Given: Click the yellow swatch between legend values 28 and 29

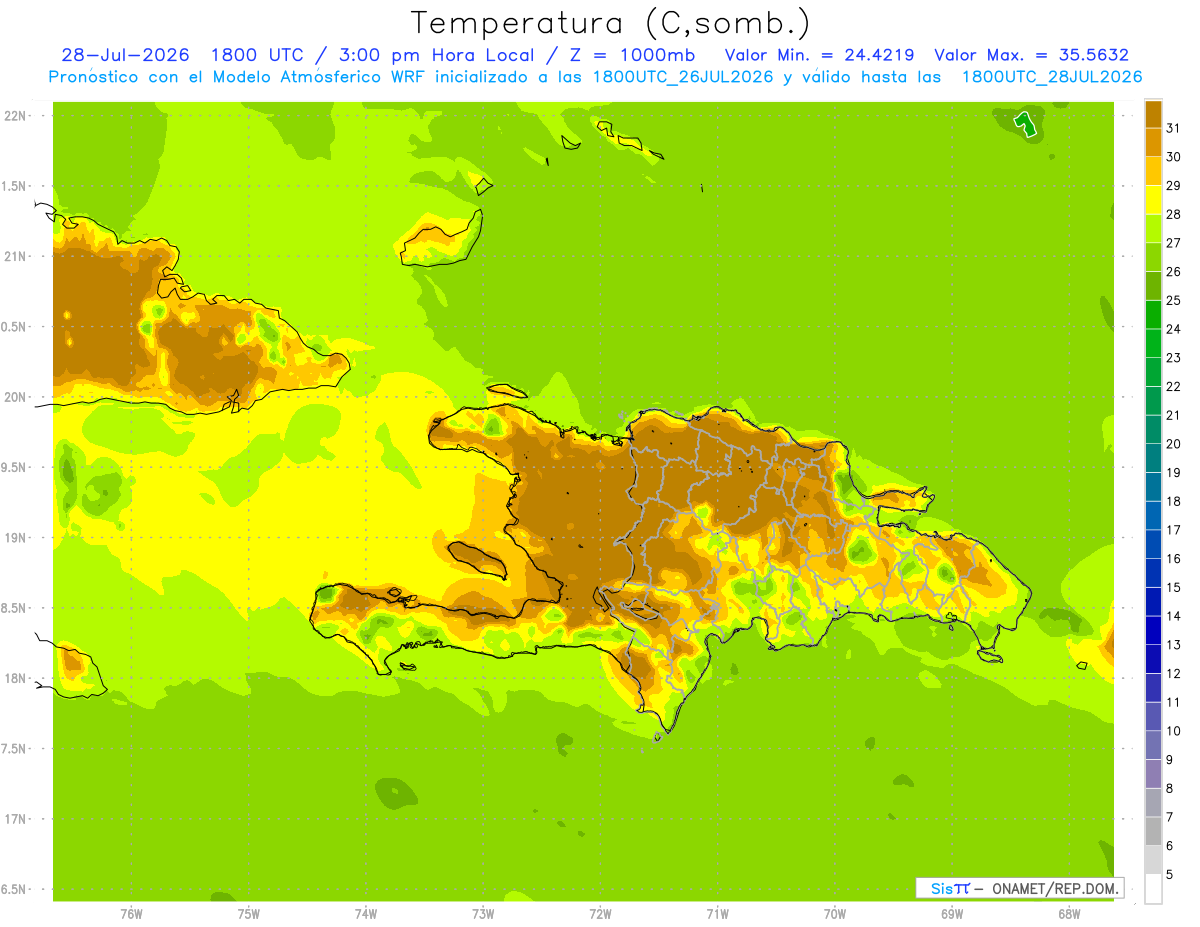Looking at the screenshot, I should pyautogui.click(x=1153, y=200).
